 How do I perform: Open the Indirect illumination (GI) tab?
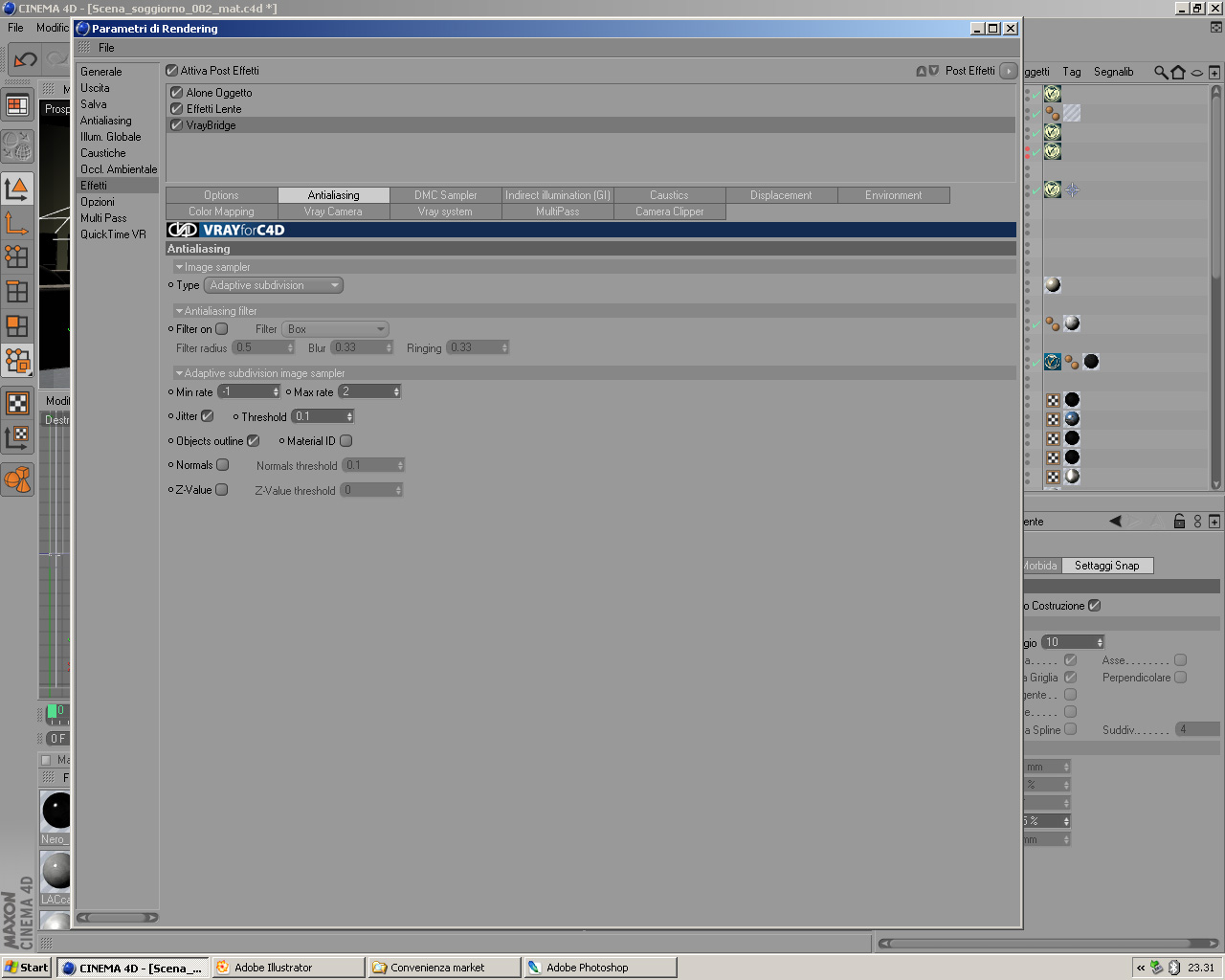(x=558, y=195)
